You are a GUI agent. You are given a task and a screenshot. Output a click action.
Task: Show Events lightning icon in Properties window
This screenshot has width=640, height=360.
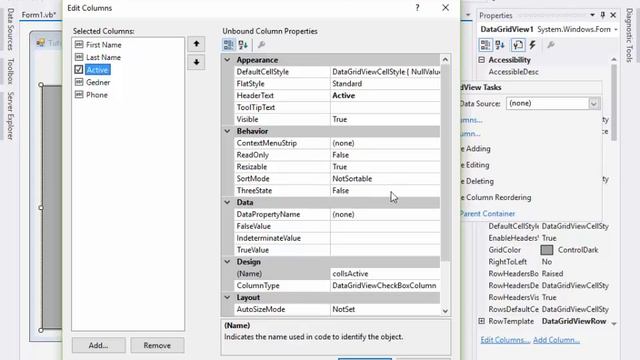pyautogui.click(x=533, y=45)
